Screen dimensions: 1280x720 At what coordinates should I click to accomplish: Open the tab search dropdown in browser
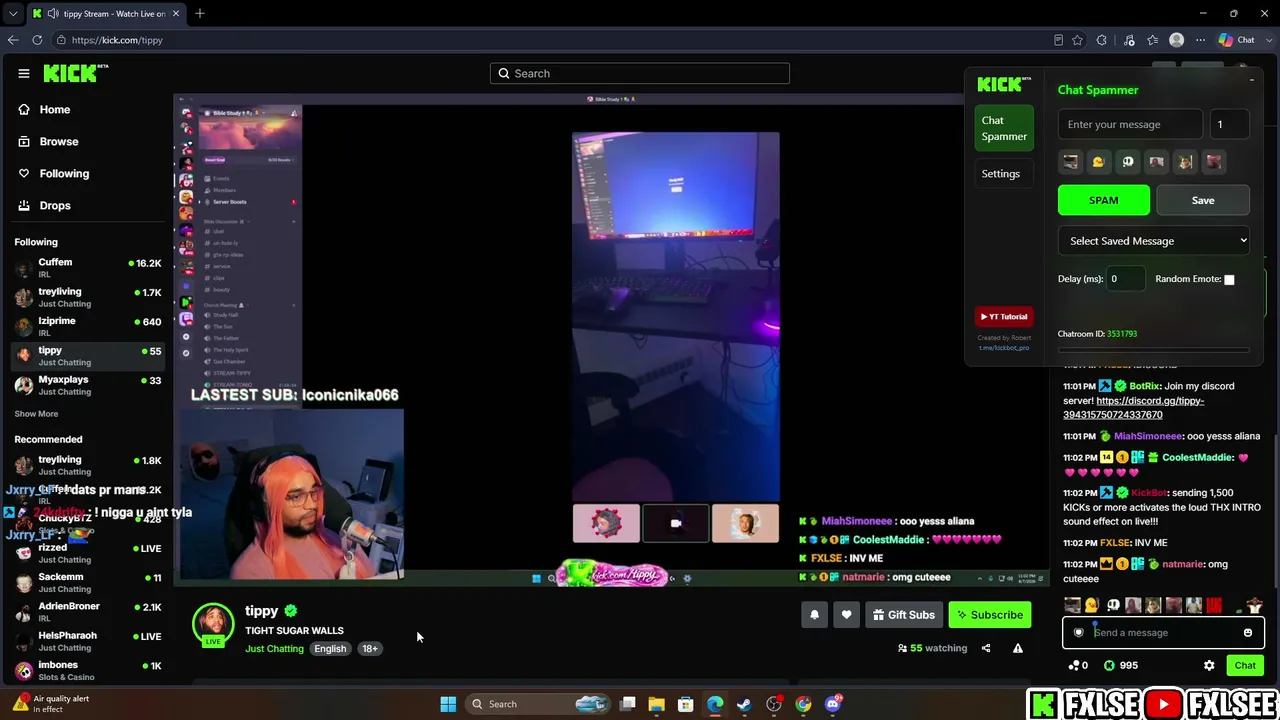(x=12, y=13)
